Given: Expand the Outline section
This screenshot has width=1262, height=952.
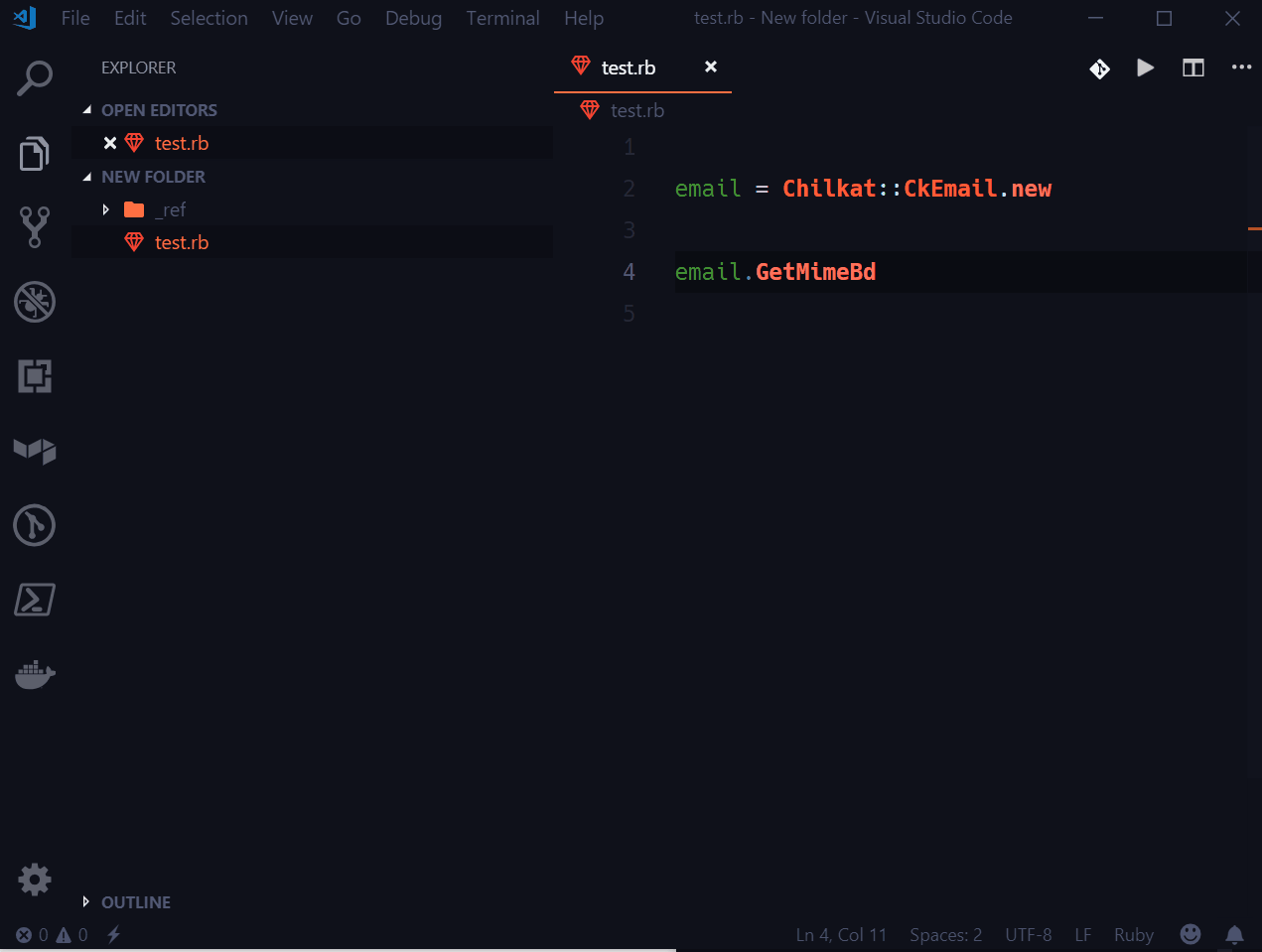Looking at the screenshot, I should click(86, 902).
